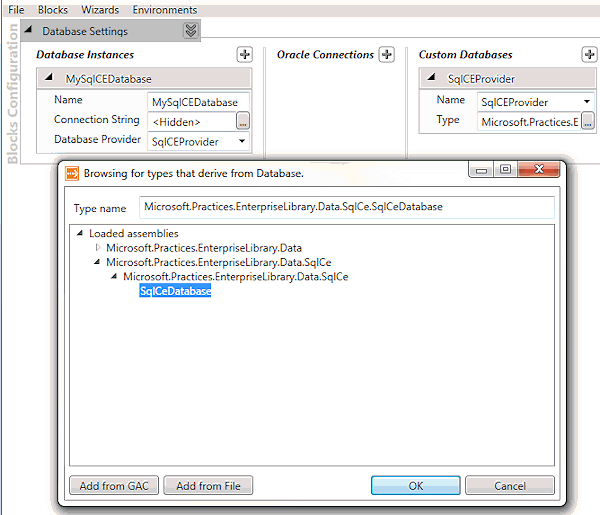Open the Environments menu
Viewport: 600px width, 515px height.
tap(165, 10)
